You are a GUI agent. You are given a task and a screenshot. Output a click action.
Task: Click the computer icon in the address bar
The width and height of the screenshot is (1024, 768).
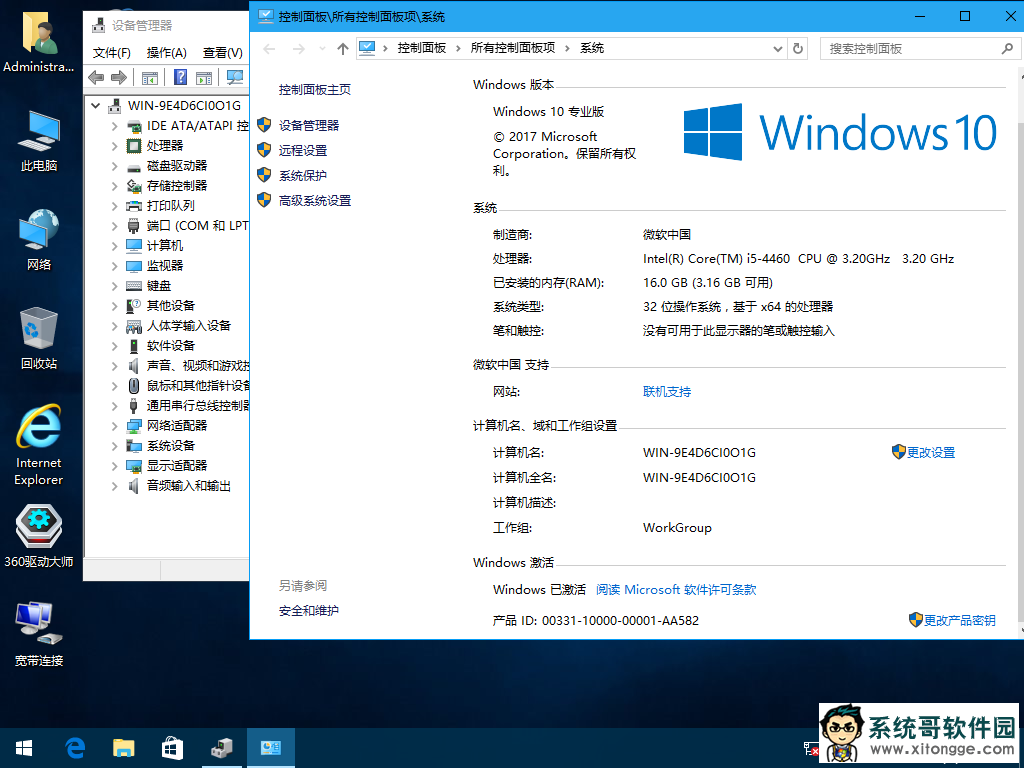point(367,48)
